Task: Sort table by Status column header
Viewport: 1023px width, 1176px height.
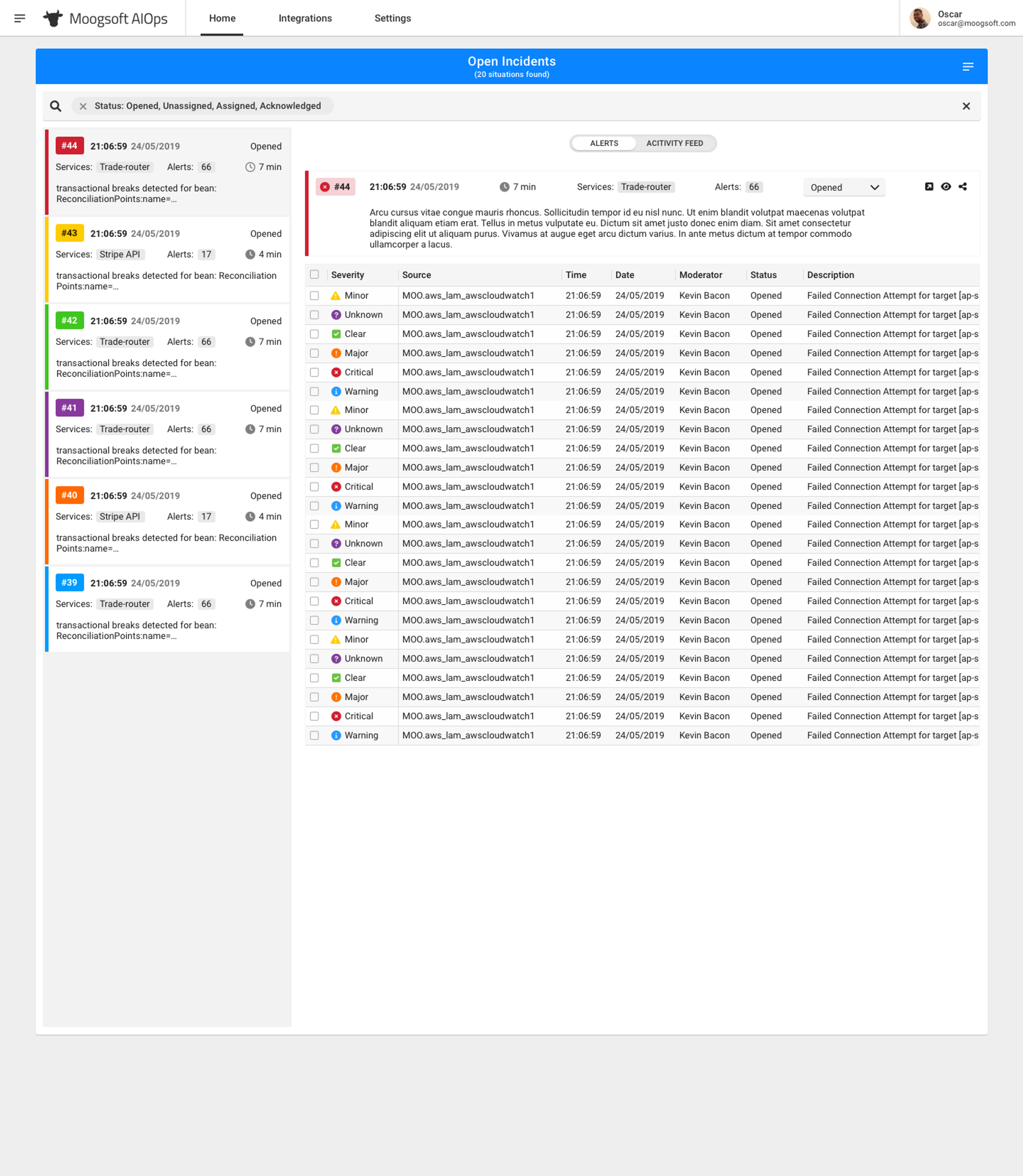Action: click(x=763, y=275)
